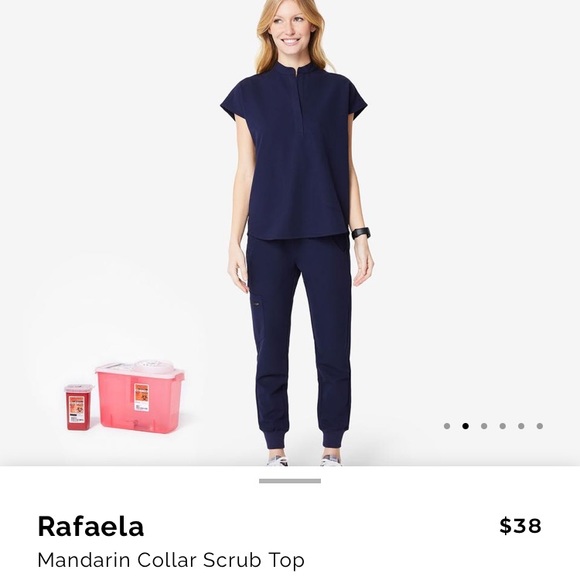The image size is (580, 580).
Task: Tap the Rafaela product title
Action: [x=91, y=526]
